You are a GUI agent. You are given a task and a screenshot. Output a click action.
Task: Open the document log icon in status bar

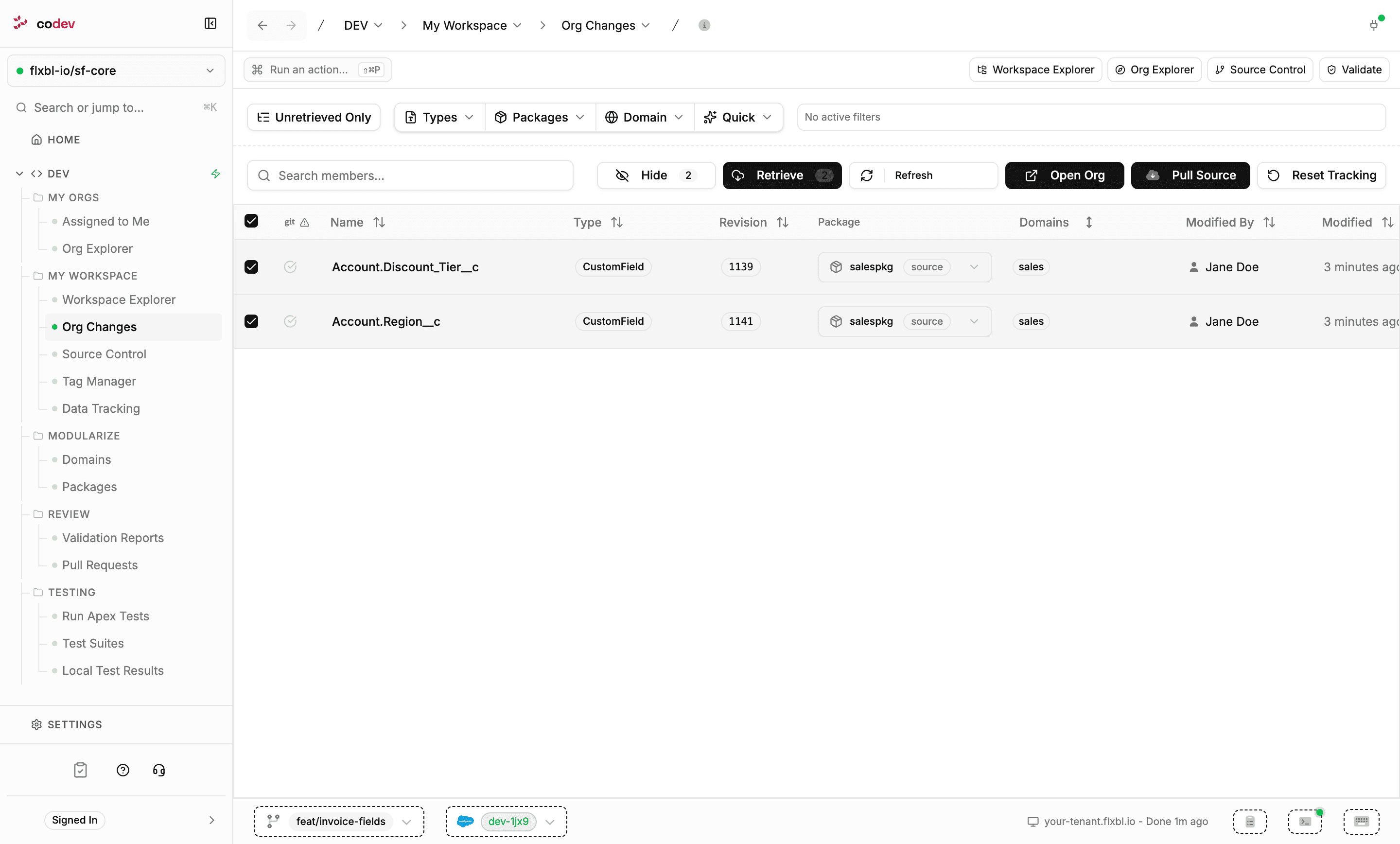[x=1250, y=822]
